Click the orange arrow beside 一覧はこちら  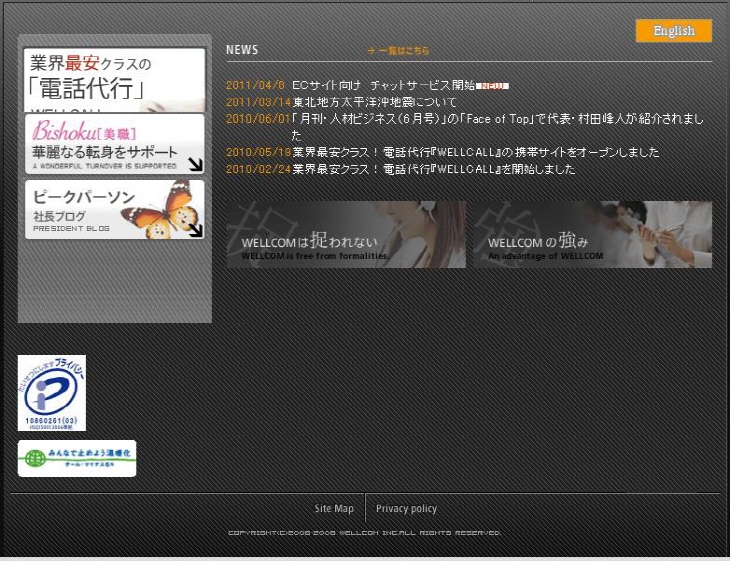click(371, 50)
